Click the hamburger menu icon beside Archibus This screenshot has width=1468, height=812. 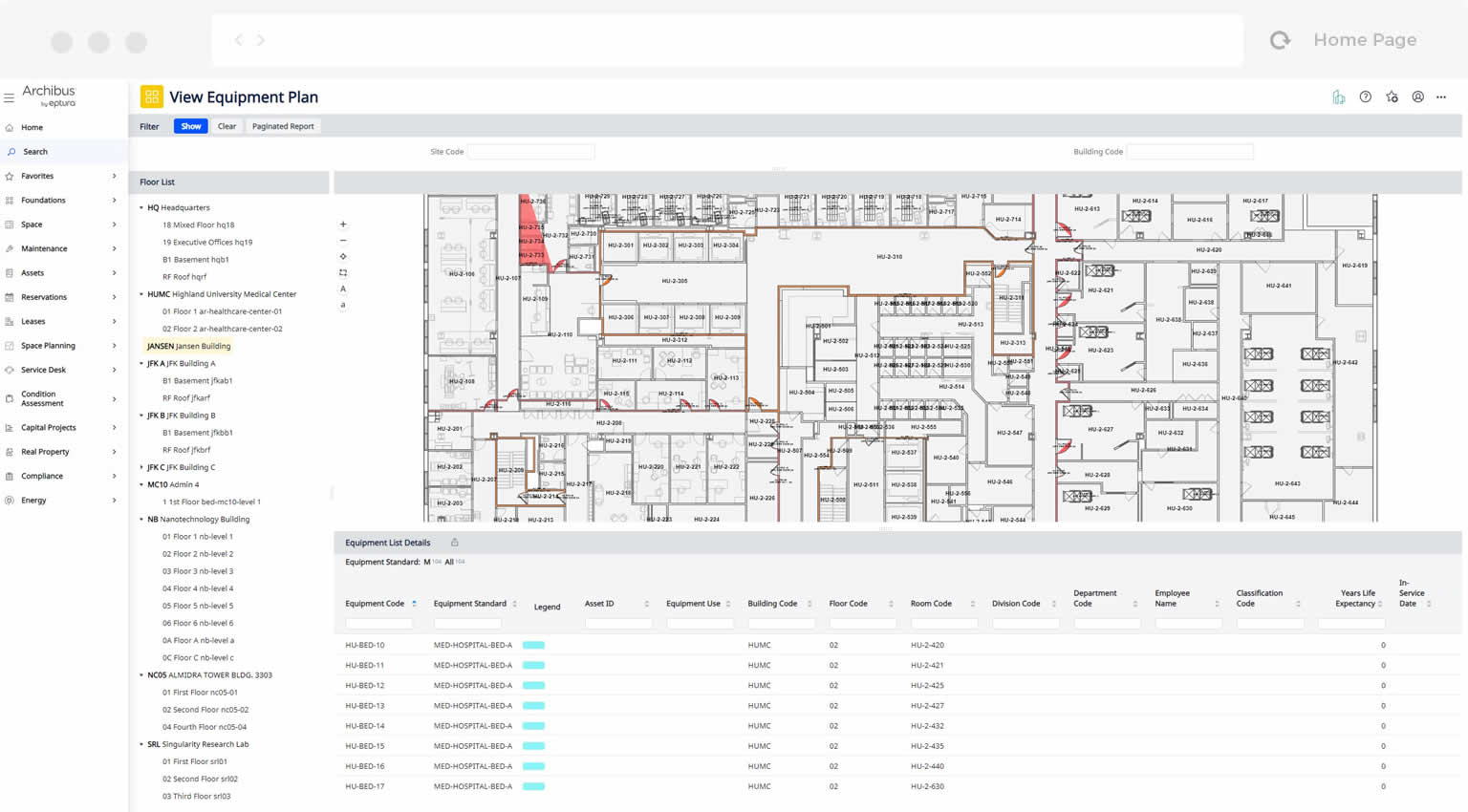tap(10, 97)
